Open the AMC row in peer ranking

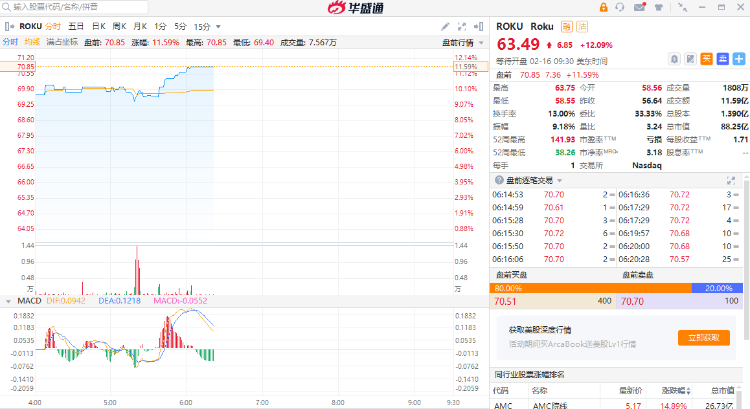(616, 406)
